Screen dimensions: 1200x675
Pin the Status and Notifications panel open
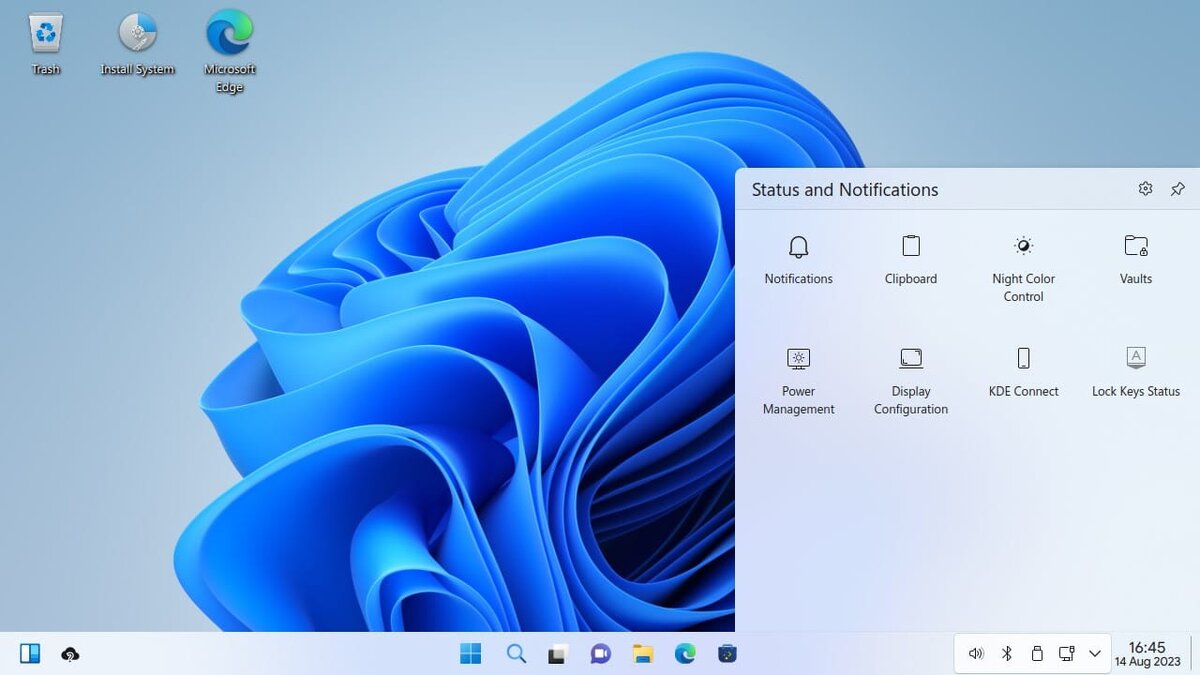point(1178,189)
